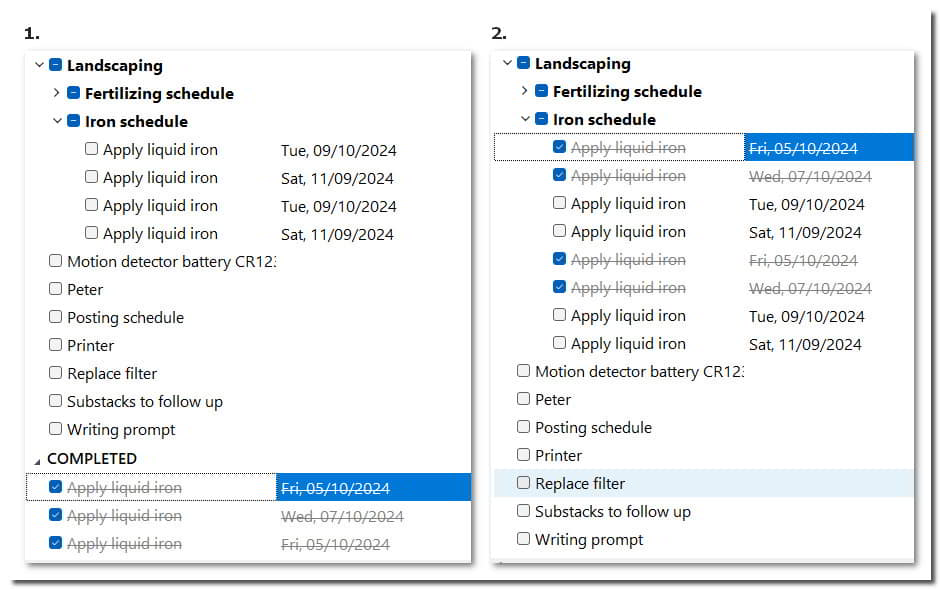Click the Fertilizing schedule icon in list 1
Image resolution: width=940 pixels, height=589 pixels.
click(x=72, y=93)
